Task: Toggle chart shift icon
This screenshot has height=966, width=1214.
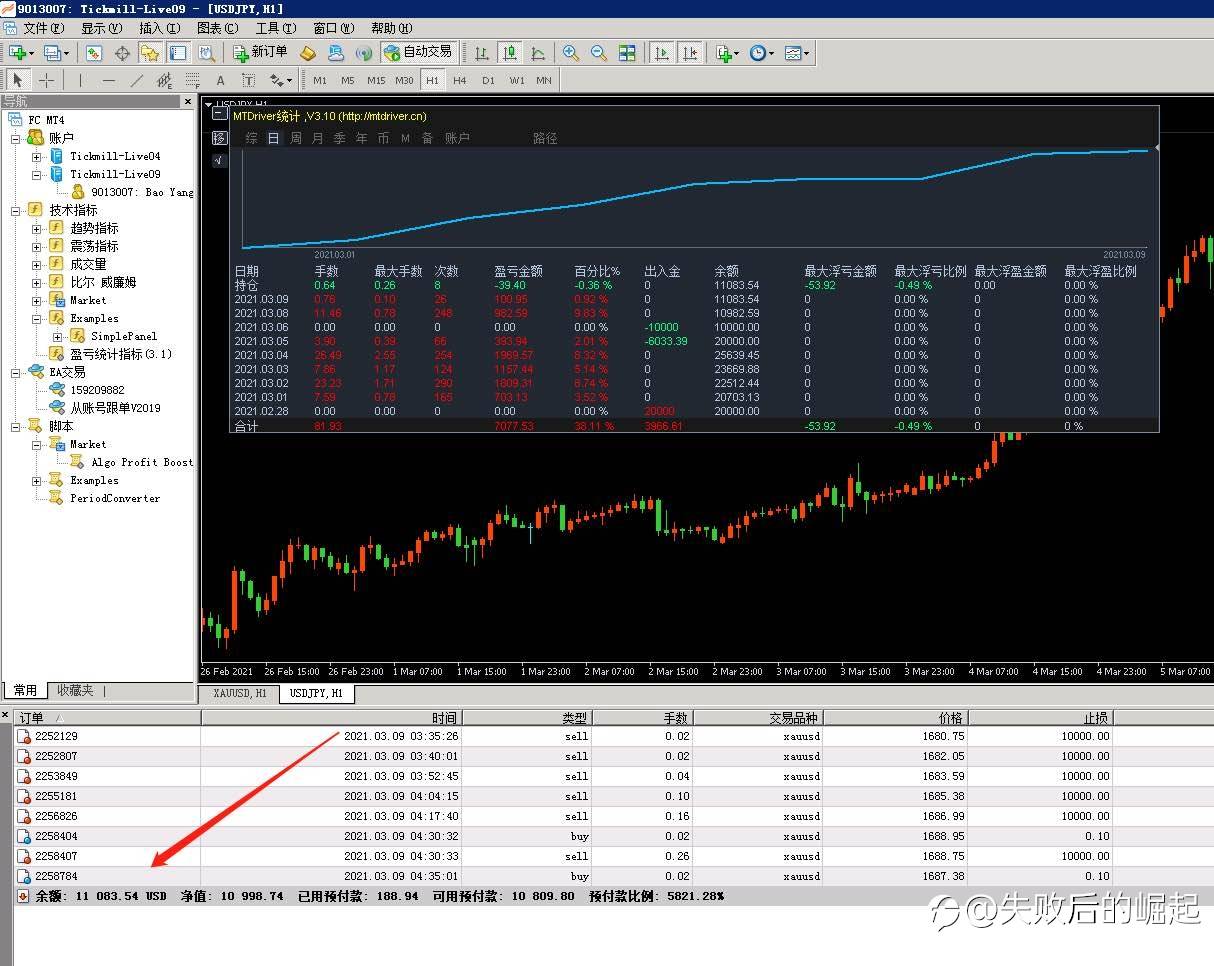Action: [690, 53]
